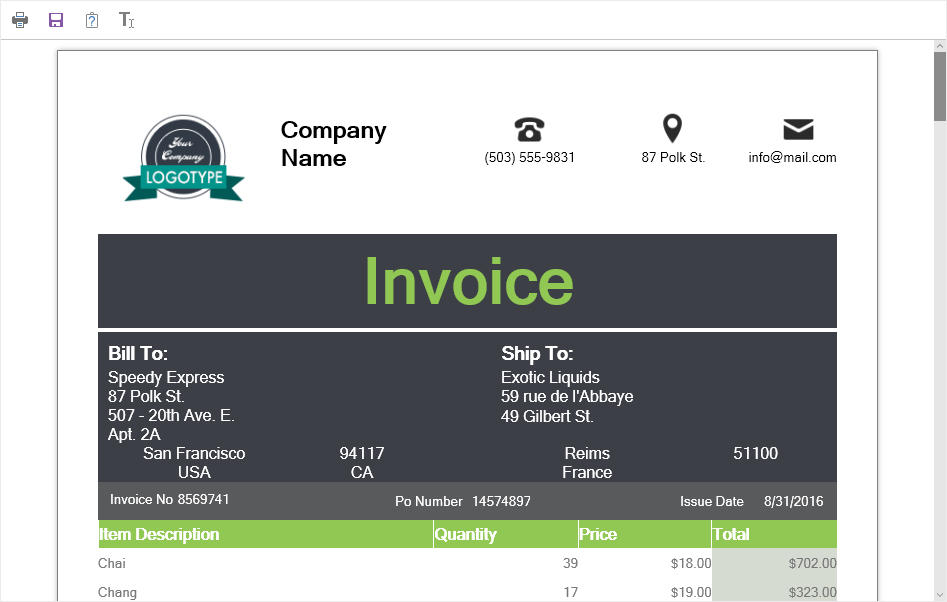Click the Po Number label
Image resolution: width=947 pixels, height=602 pixels.
(429, 501)
